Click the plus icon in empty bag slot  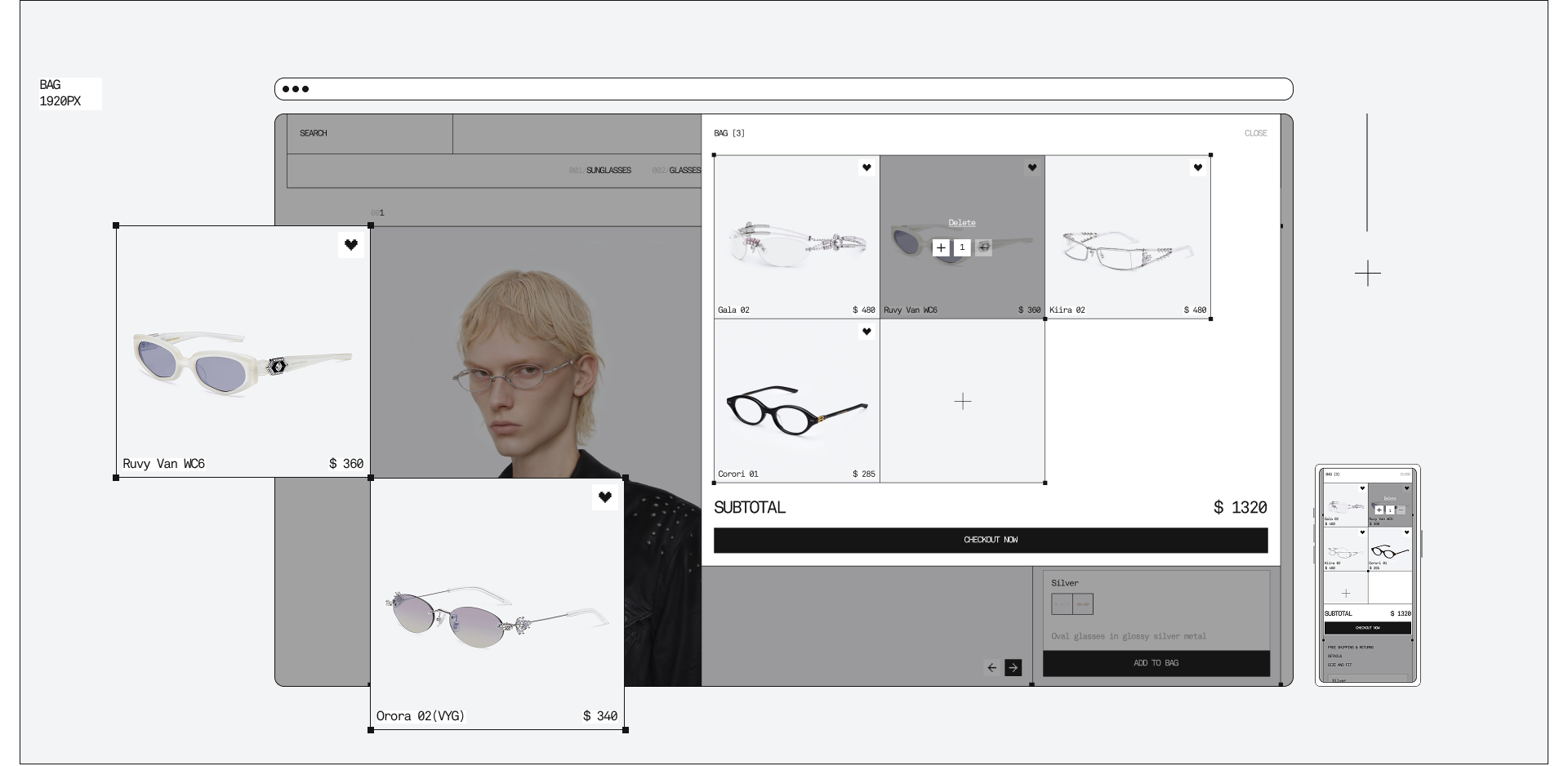tap(963, 401)
